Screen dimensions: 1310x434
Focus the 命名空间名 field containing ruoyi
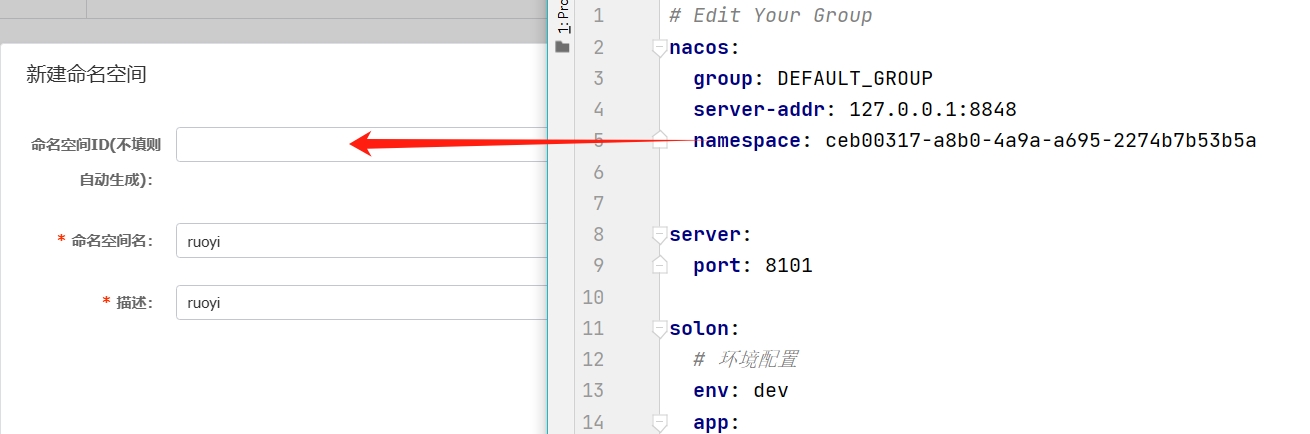click(x=362, y=240)
